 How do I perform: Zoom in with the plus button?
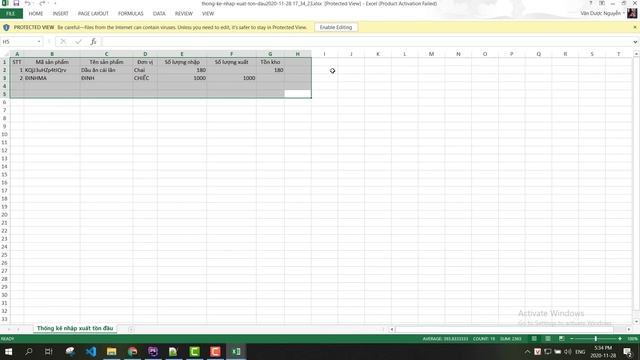tap(620, 339)
